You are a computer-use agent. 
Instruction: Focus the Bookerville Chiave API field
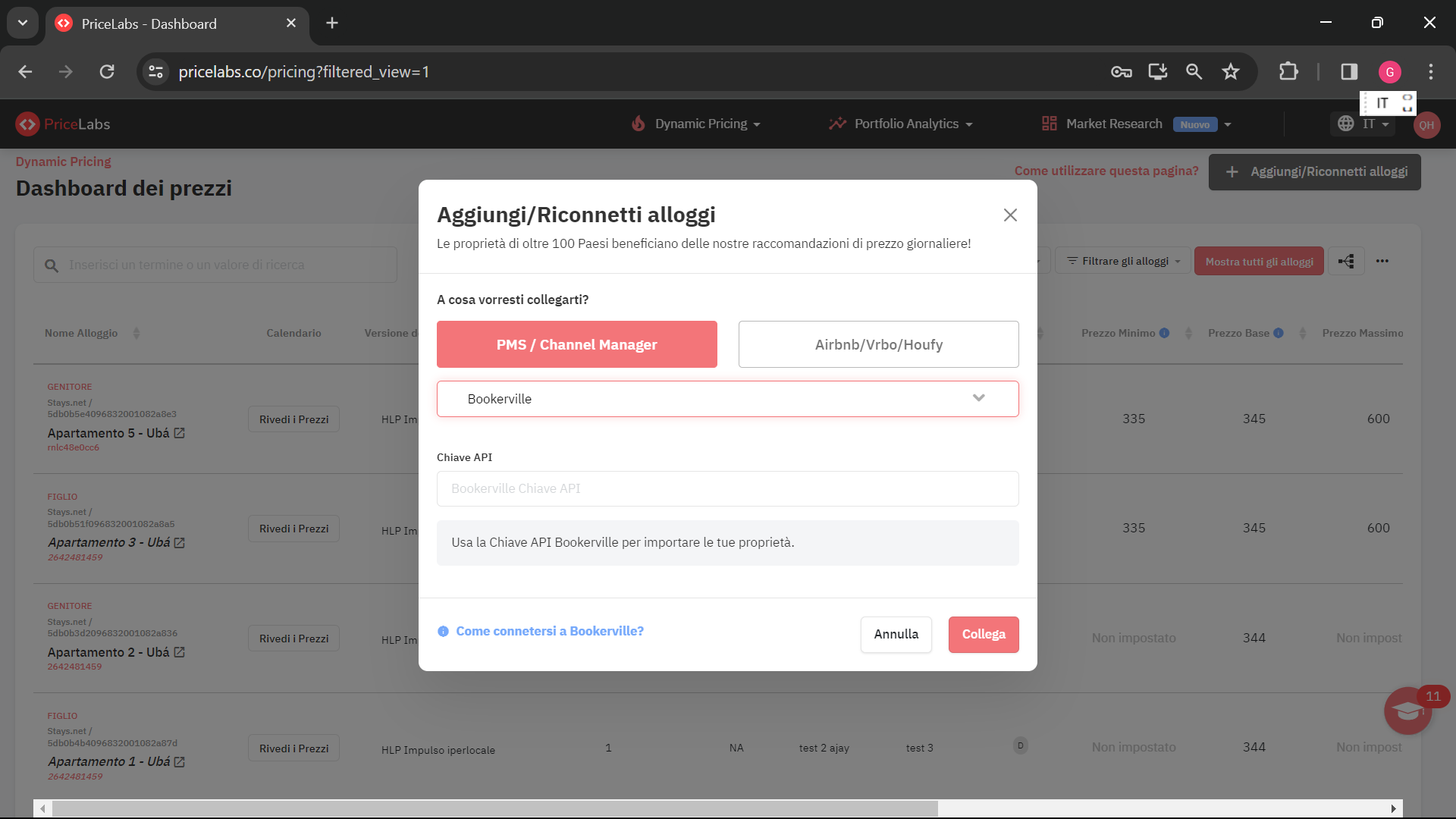coord(728,488)
